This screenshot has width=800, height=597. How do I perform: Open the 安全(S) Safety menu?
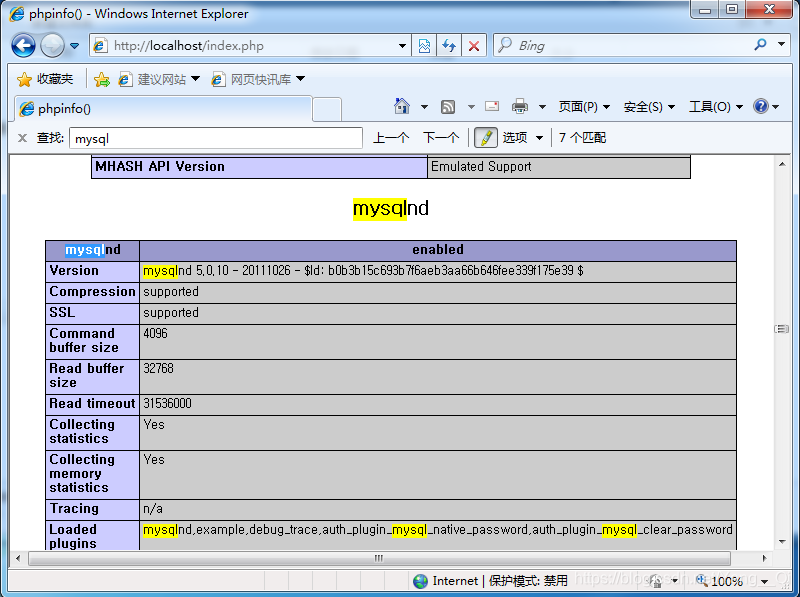tap(649, 107)
